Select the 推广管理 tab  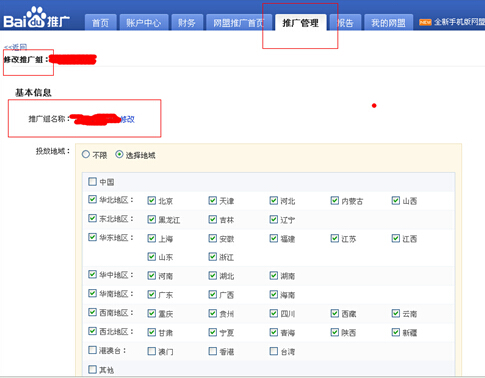pyautogui.click(x=300, y=23)
